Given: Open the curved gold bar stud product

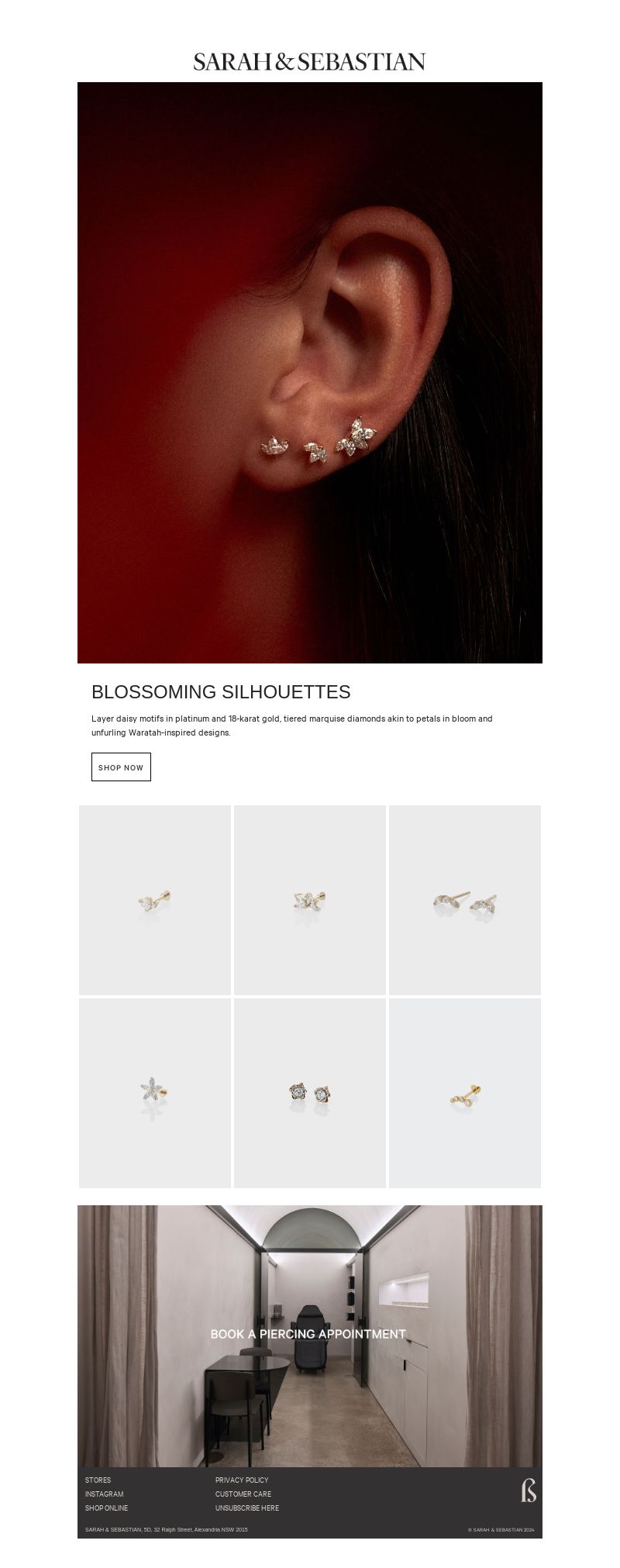Looking at the screenshot, I should click(x=465, y=1093).
